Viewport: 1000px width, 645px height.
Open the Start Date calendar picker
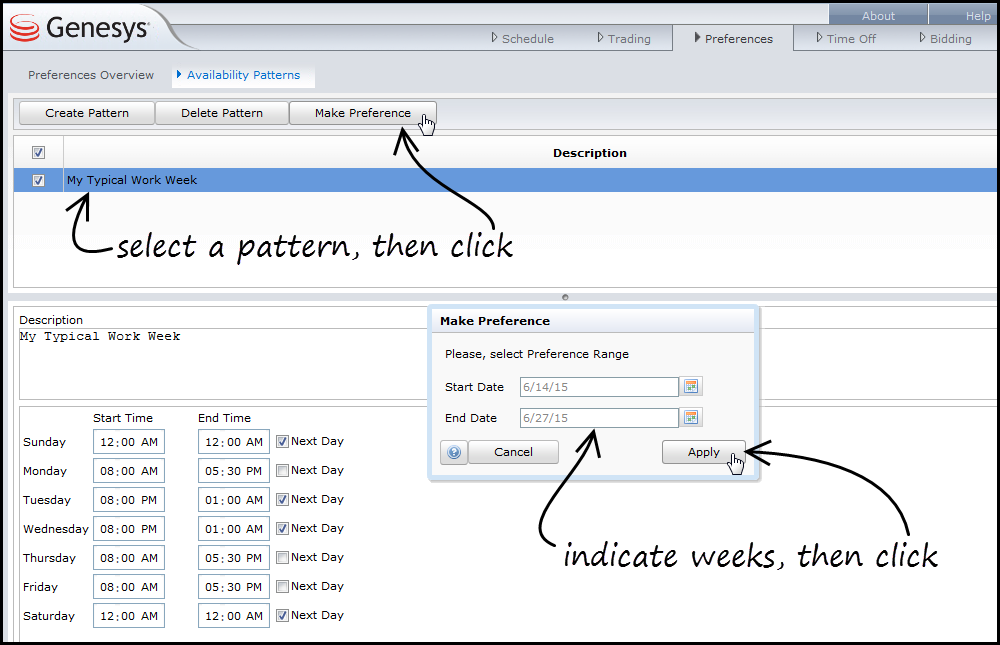tap(692, 387)
